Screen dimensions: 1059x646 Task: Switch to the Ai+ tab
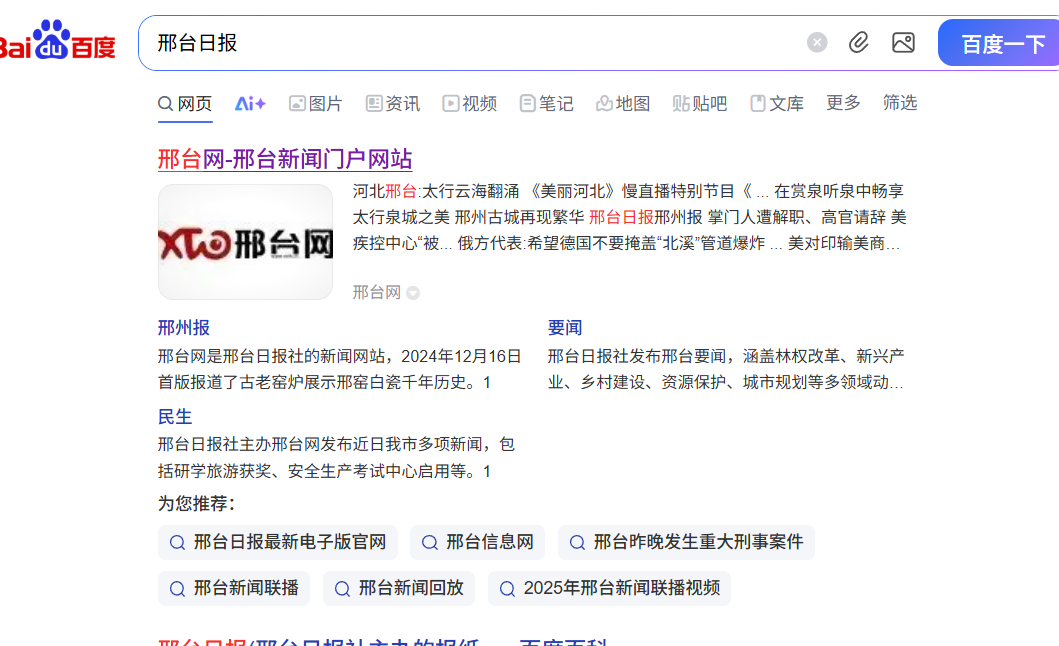[250, 103]
